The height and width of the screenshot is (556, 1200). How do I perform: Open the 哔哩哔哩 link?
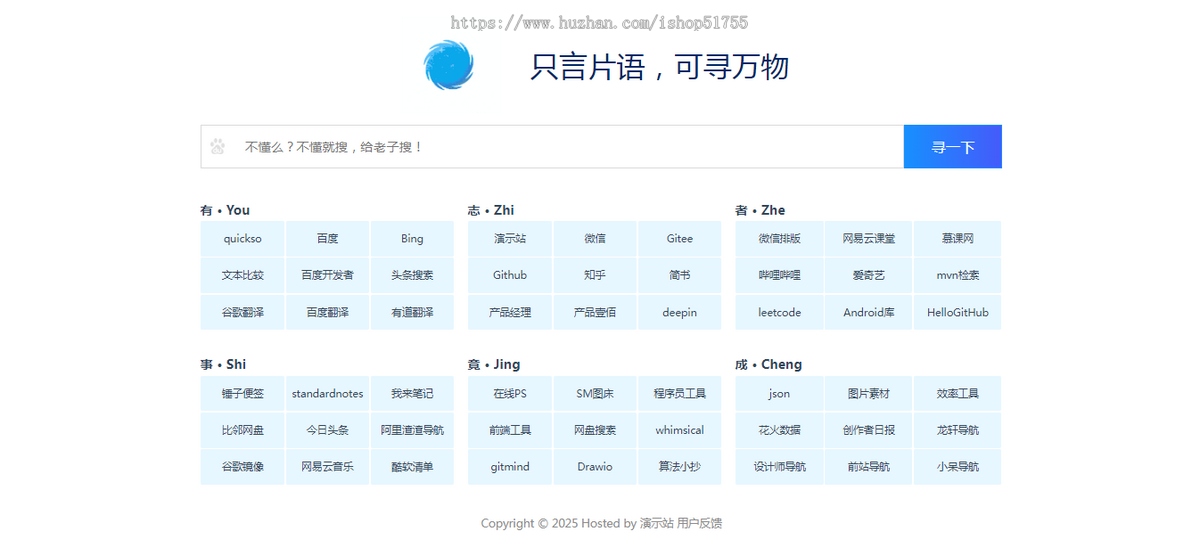point(780,275)
